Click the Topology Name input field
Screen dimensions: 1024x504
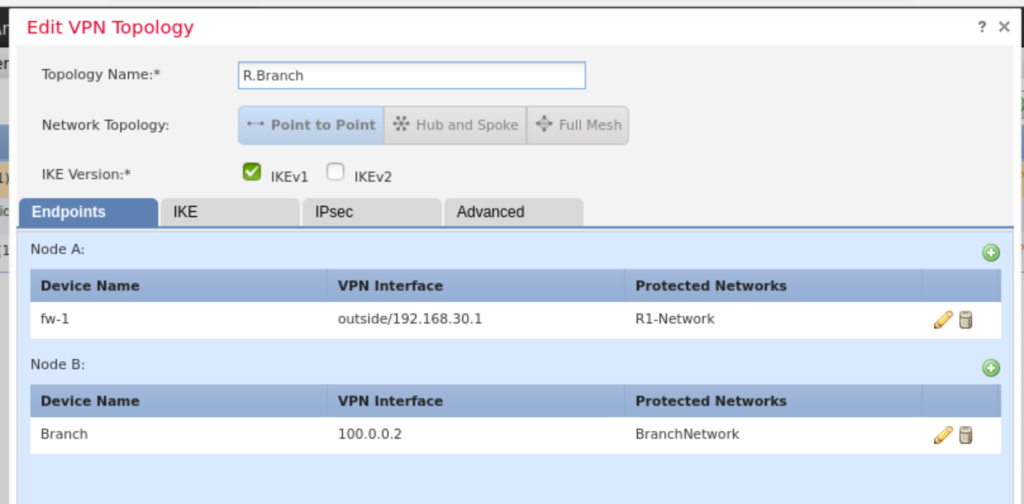click(411, 75)
